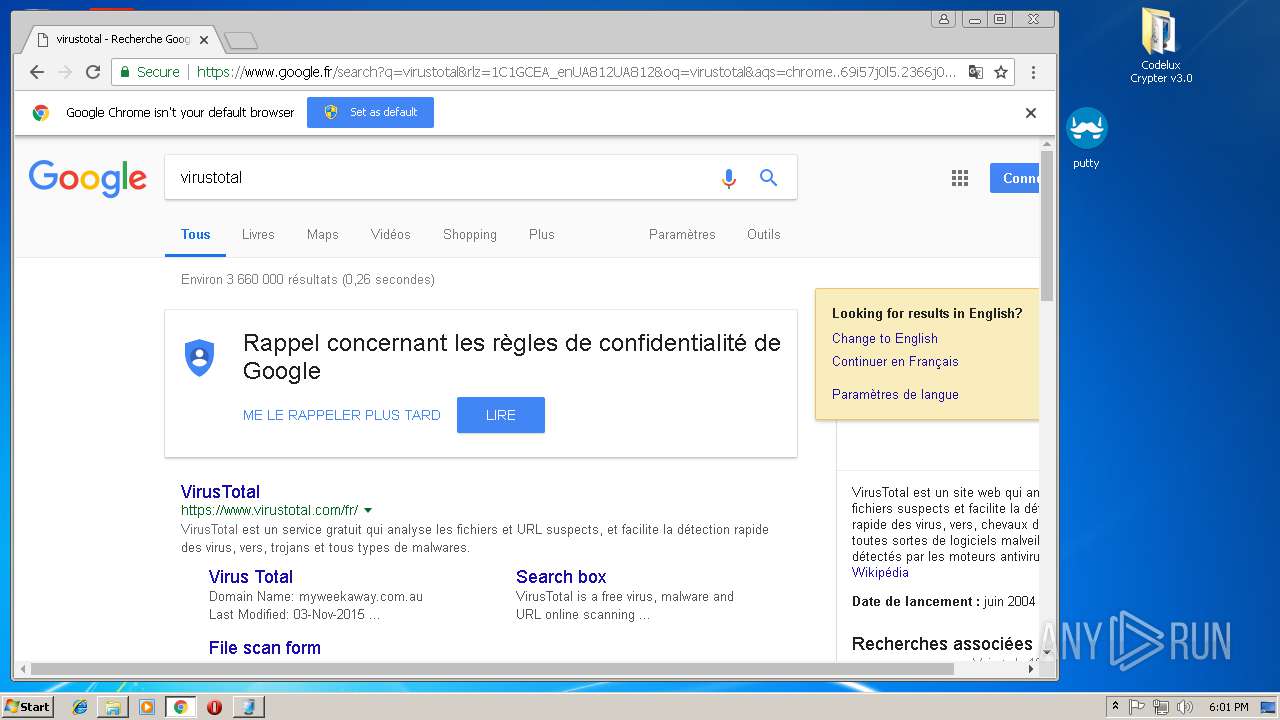Click the 6:01 PM clock
The width and height of the screenshot is (1280, 720).
1228,707
